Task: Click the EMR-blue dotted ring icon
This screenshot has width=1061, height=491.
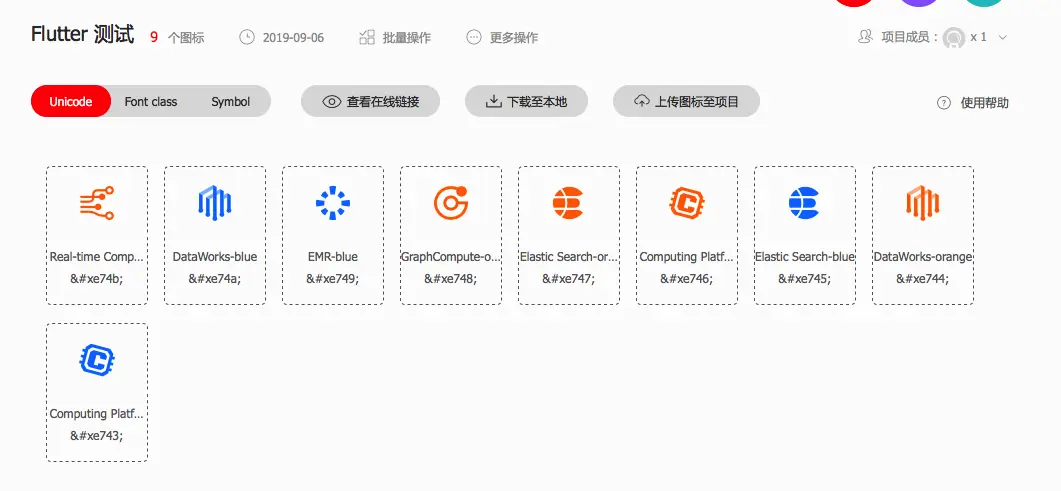Action: (333, 202)
